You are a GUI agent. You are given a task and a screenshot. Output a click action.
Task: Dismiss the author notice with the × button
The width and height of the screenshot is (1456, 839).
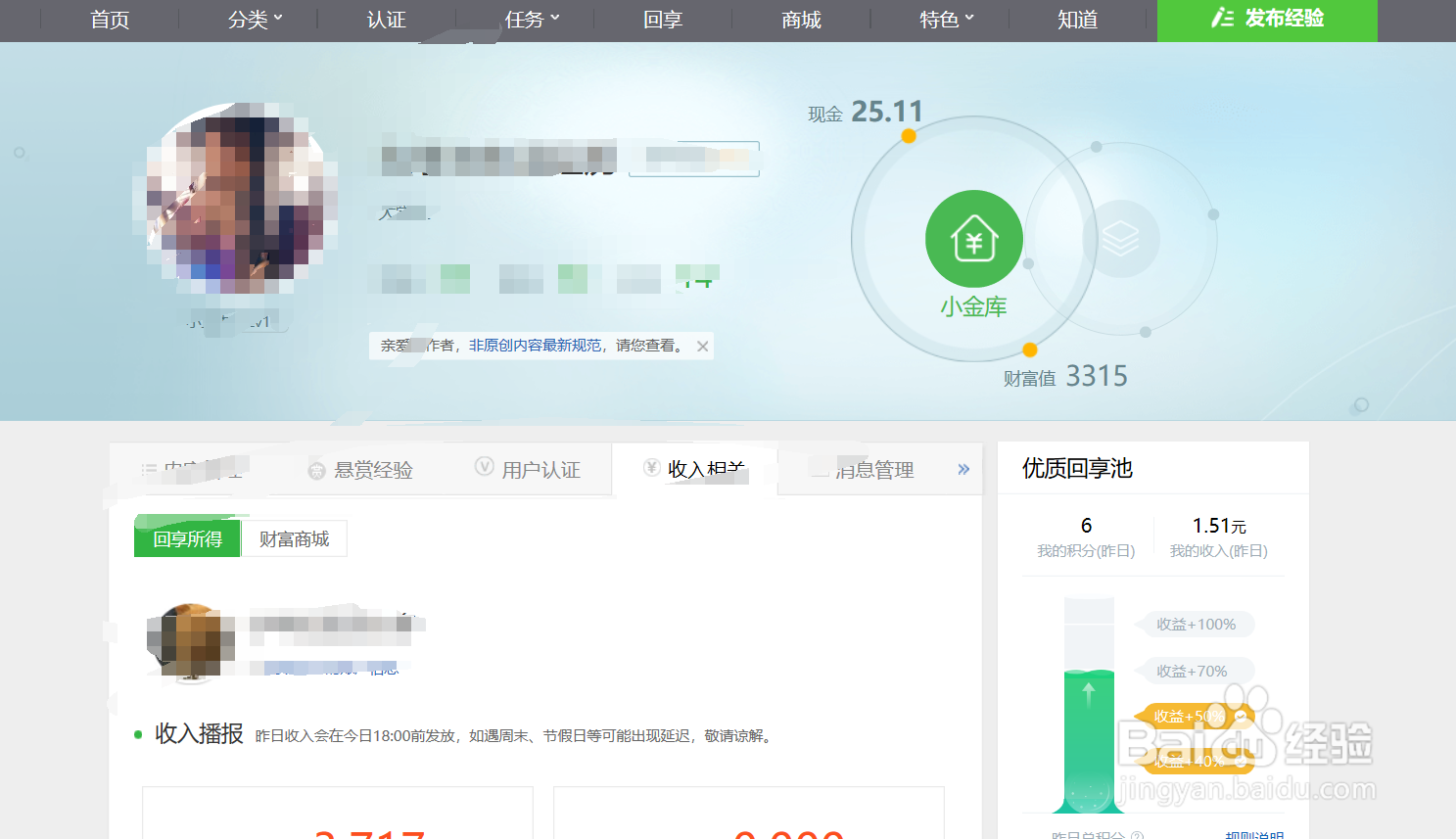(702, 346)
